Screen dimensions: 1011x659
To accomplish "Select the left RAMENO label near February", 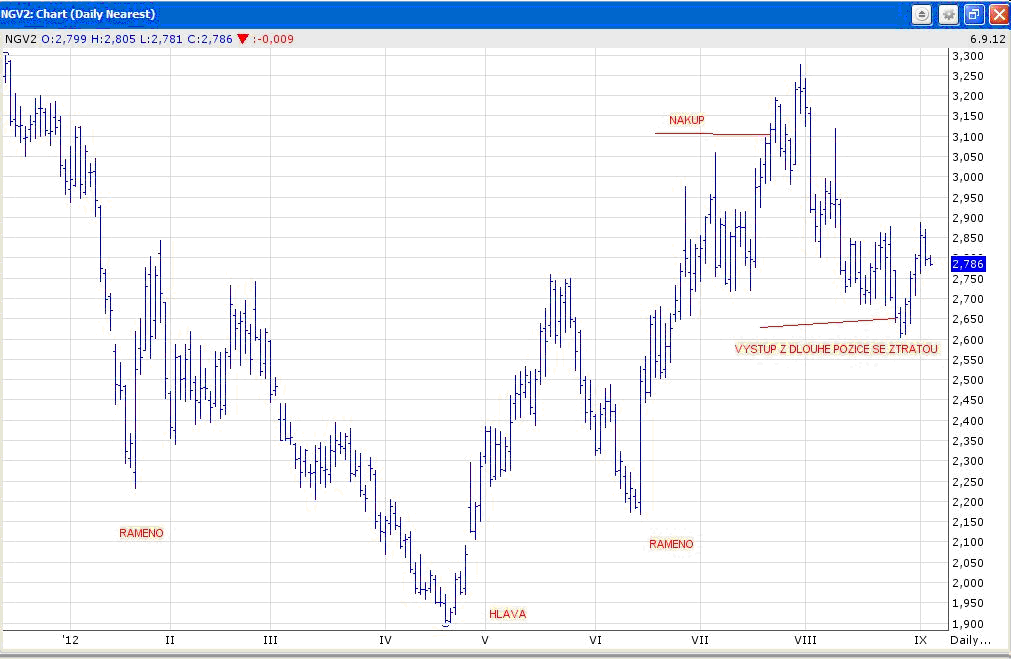I will pyautogui.click(x=141, y=533).
